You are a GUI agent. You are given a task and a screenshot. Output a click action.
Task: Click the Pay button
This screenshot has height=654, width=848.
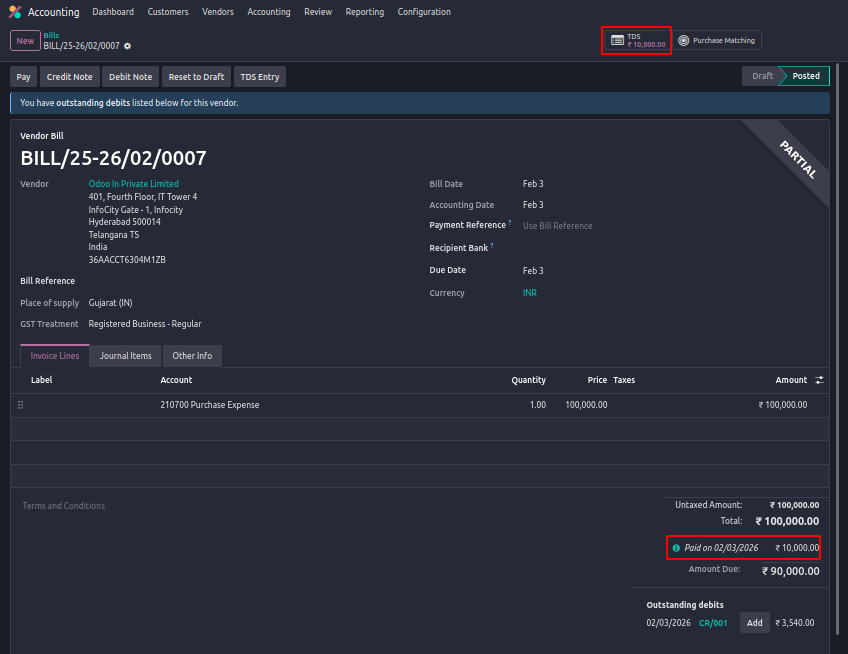point(24,77)
